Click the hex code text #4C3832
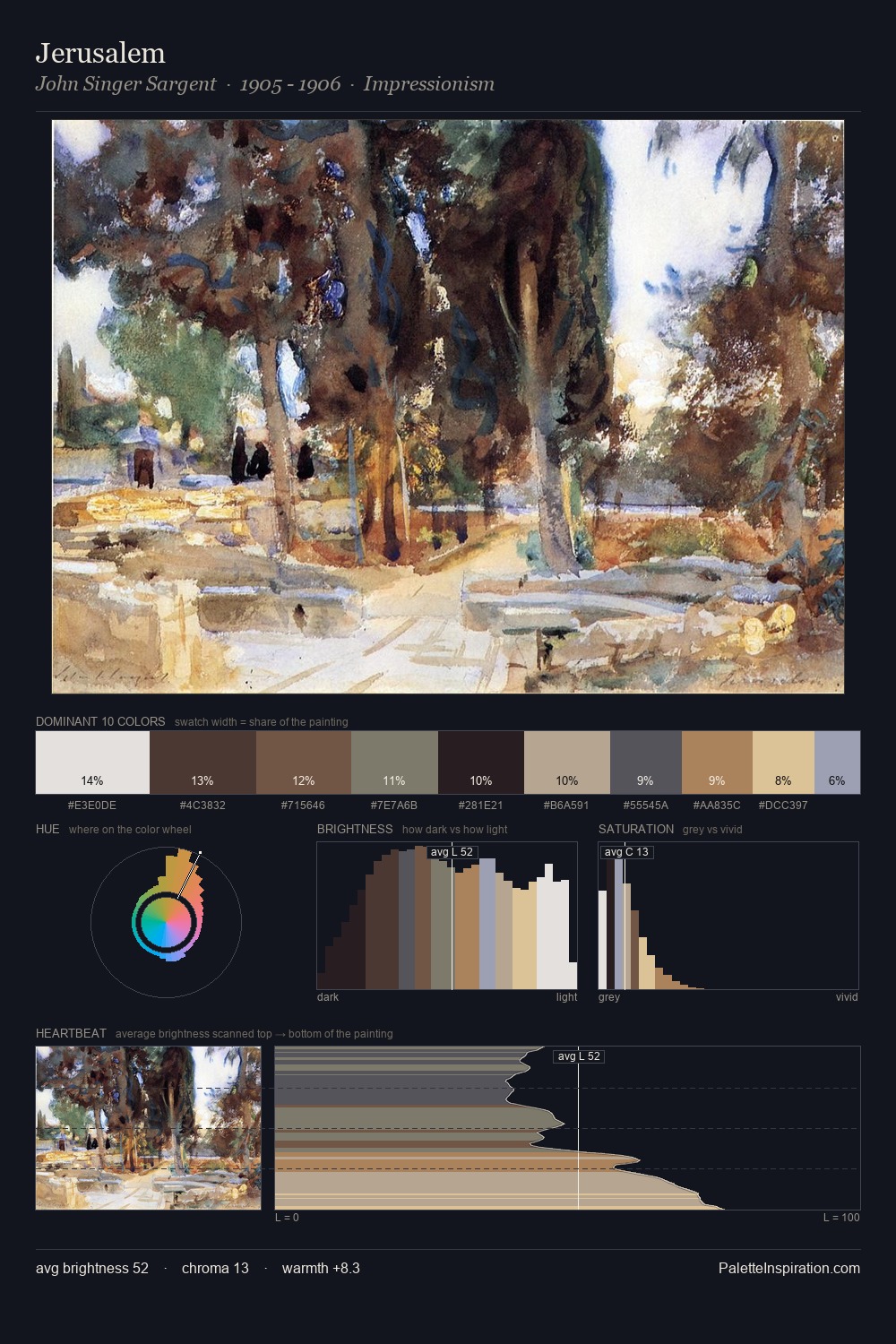Viewport: 896px width, 1344px height. 202,806
